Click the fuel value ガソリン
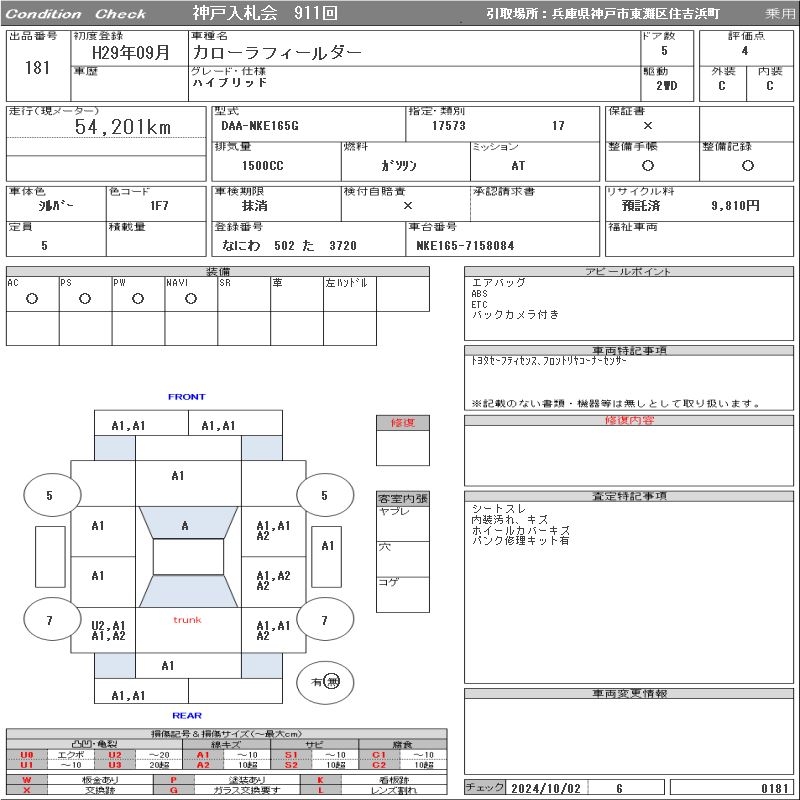This screenshot has width=800, height=800. pos(398,166)
